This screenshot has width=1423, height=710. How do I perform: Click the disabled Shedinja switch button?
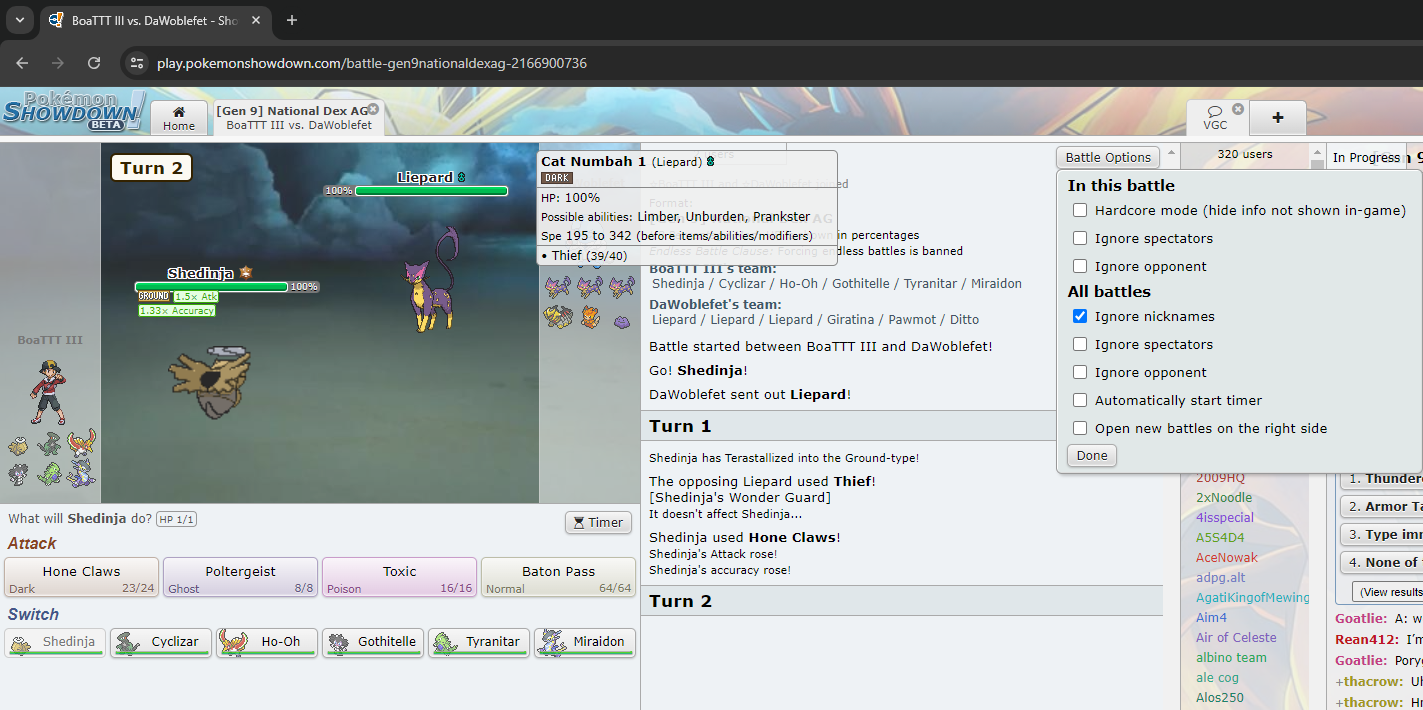pyautogui.click(x=55, y=642)
